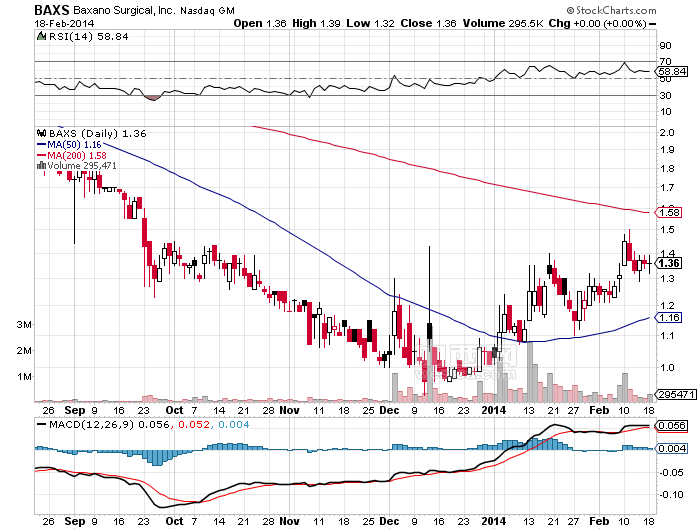Click the Close 1.36 value
This screenshot has height=530, width=700.
pos(428,23)
